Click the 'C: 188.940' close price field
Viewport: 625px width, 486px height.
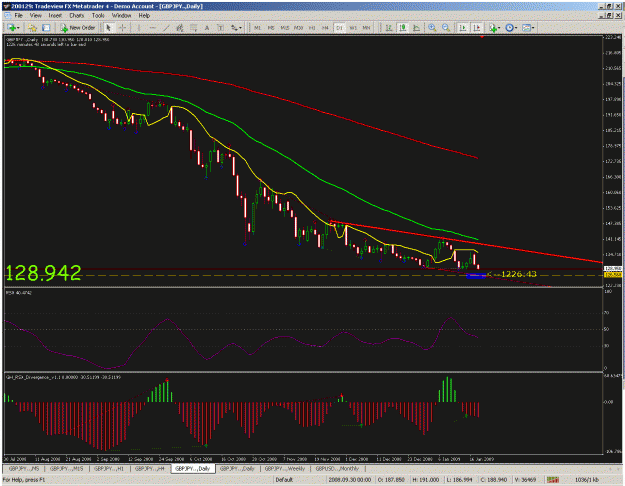pyautogui.click(x=494, y=480)
